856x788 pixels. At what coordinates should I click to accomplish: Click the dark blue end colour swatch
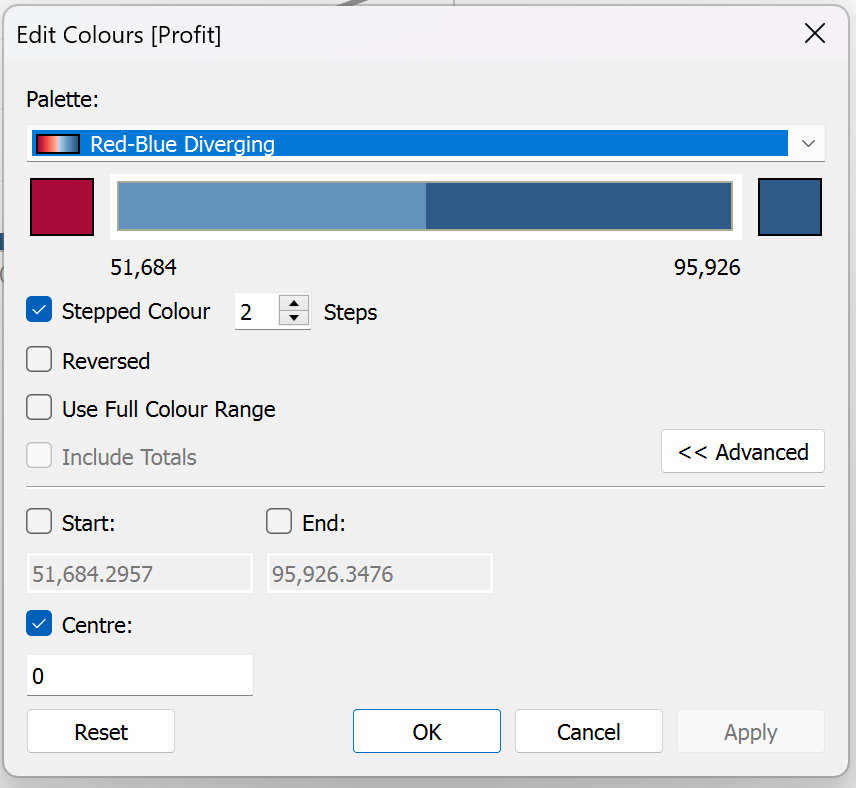[790, 207]
